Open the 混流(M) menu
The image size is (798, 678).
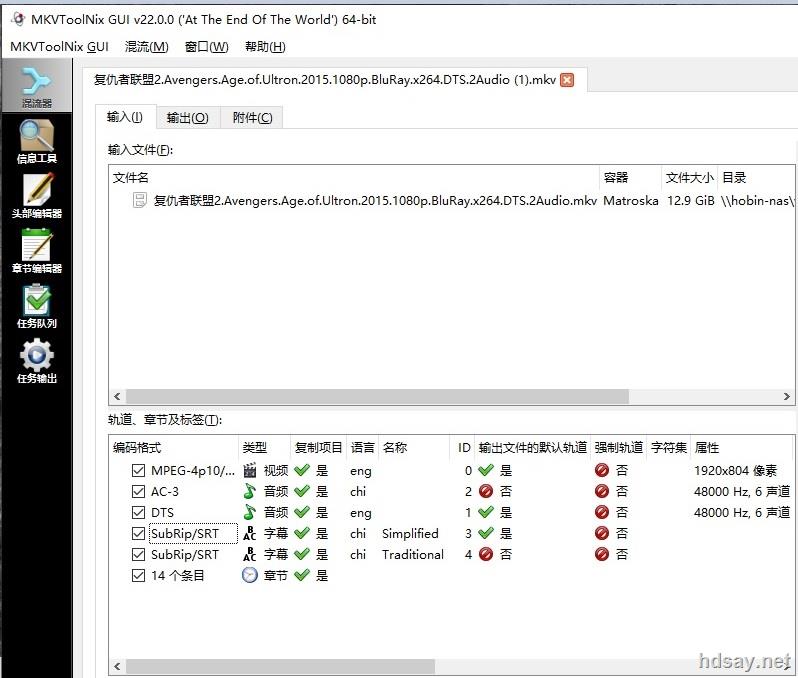[147, 47]
